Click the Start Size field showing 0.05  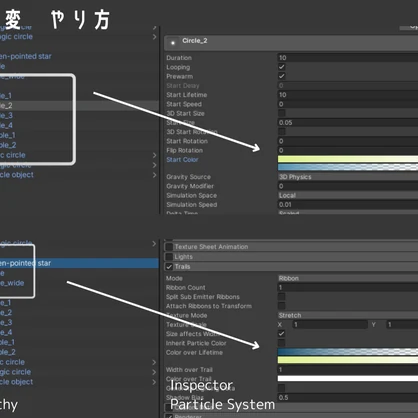348,122
